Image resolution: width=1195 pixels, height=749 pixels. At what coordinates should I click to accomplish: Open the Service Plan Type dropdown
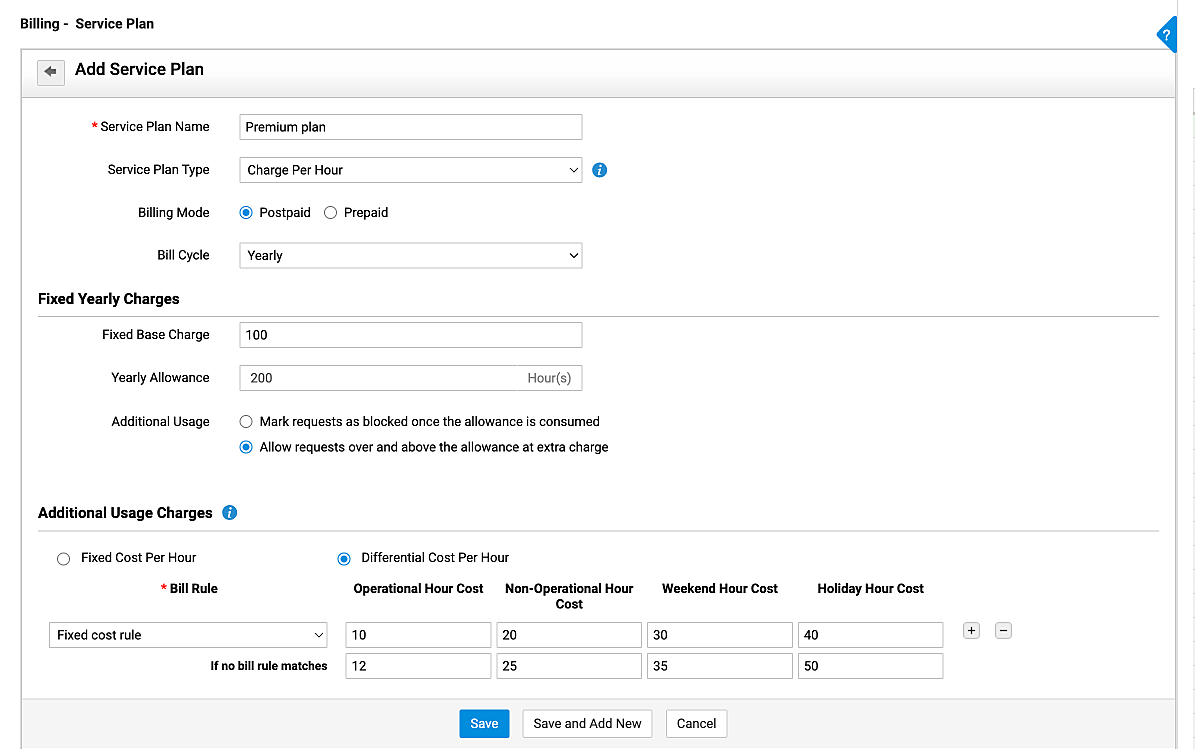click(x=411, y=170)
